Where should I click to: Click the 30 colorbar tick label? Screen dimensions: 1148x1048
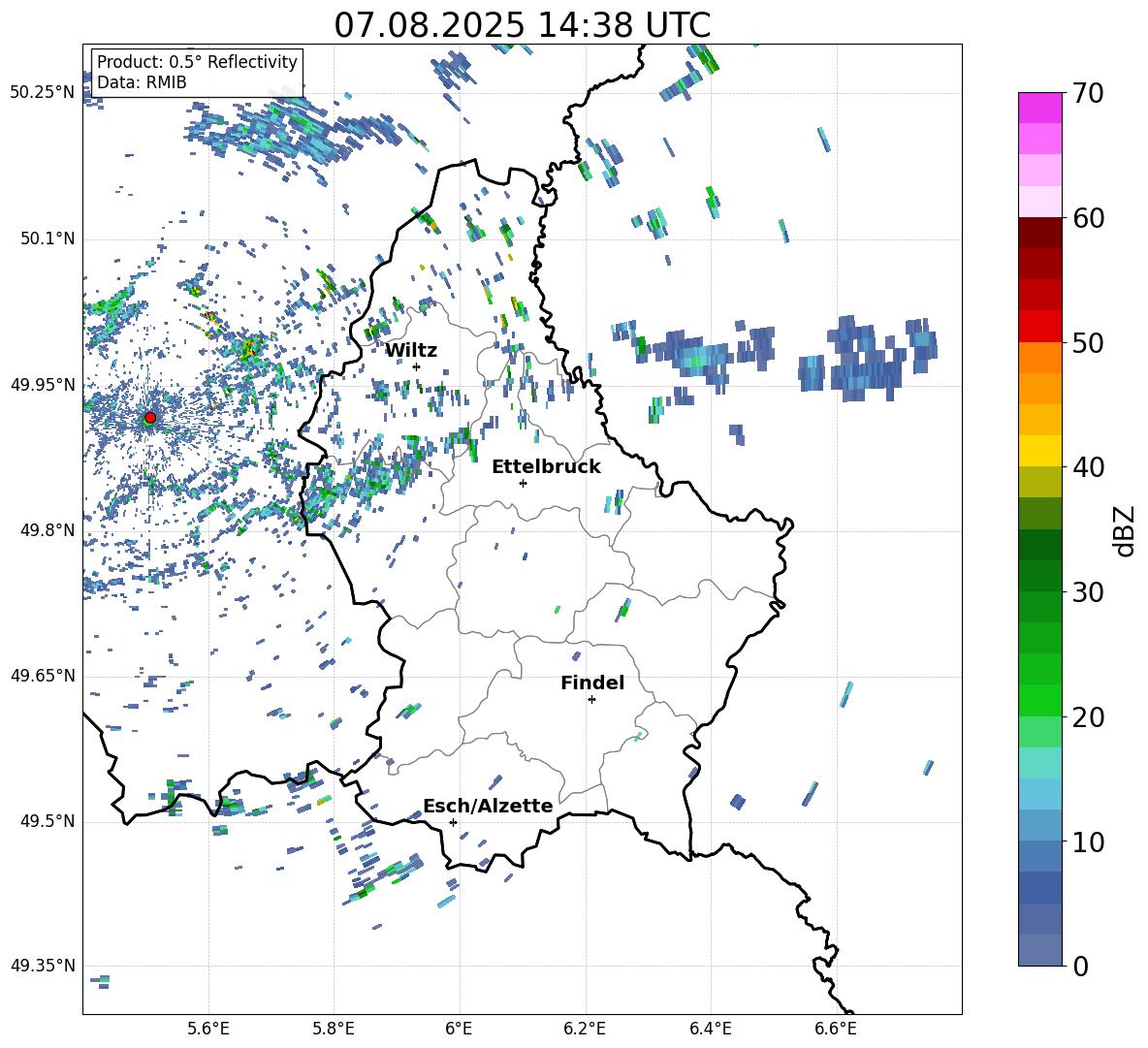point(1088,592)
